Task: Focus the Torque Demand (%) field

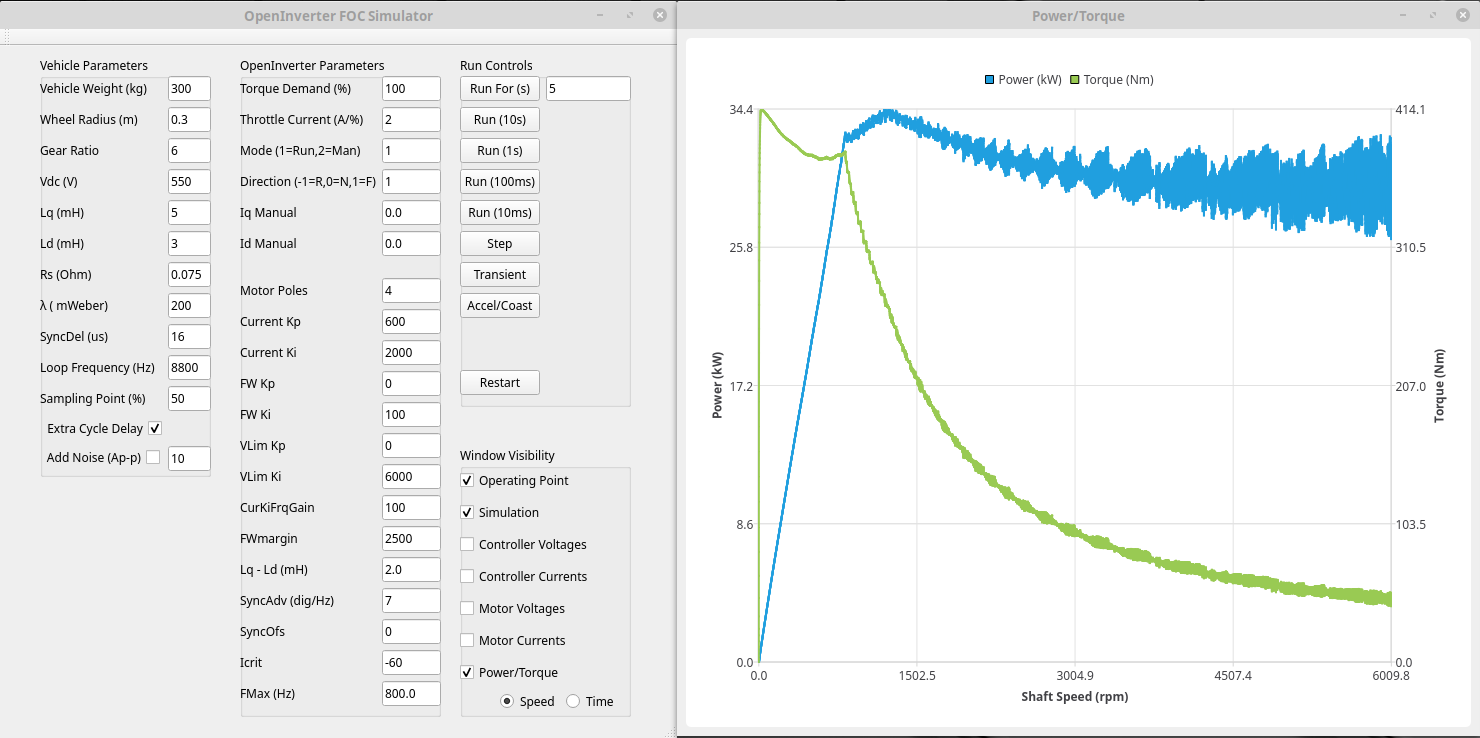Action: click(410, 88)
